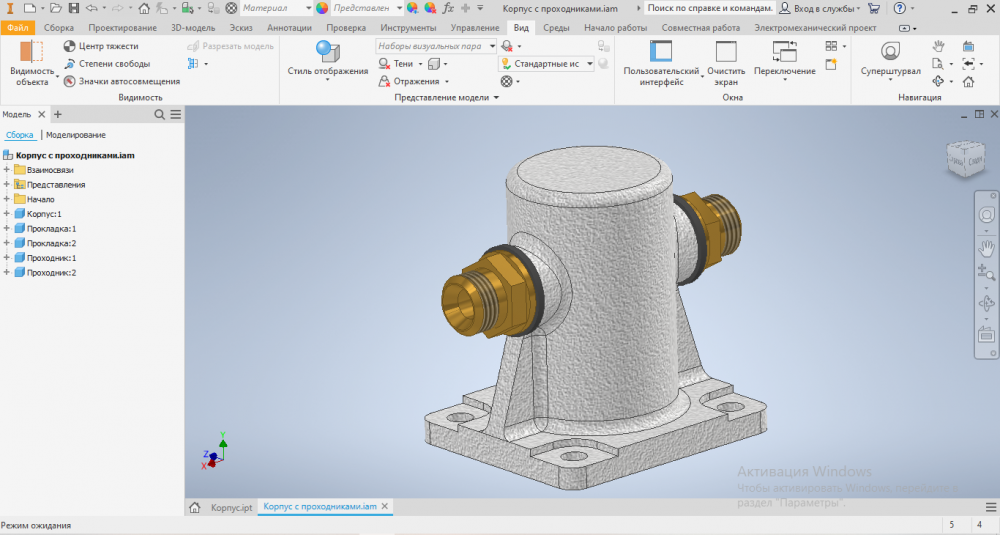Click the help search field Поиск по справке
This screenshot has width=1000, height=535.
(x=710, y=8)
